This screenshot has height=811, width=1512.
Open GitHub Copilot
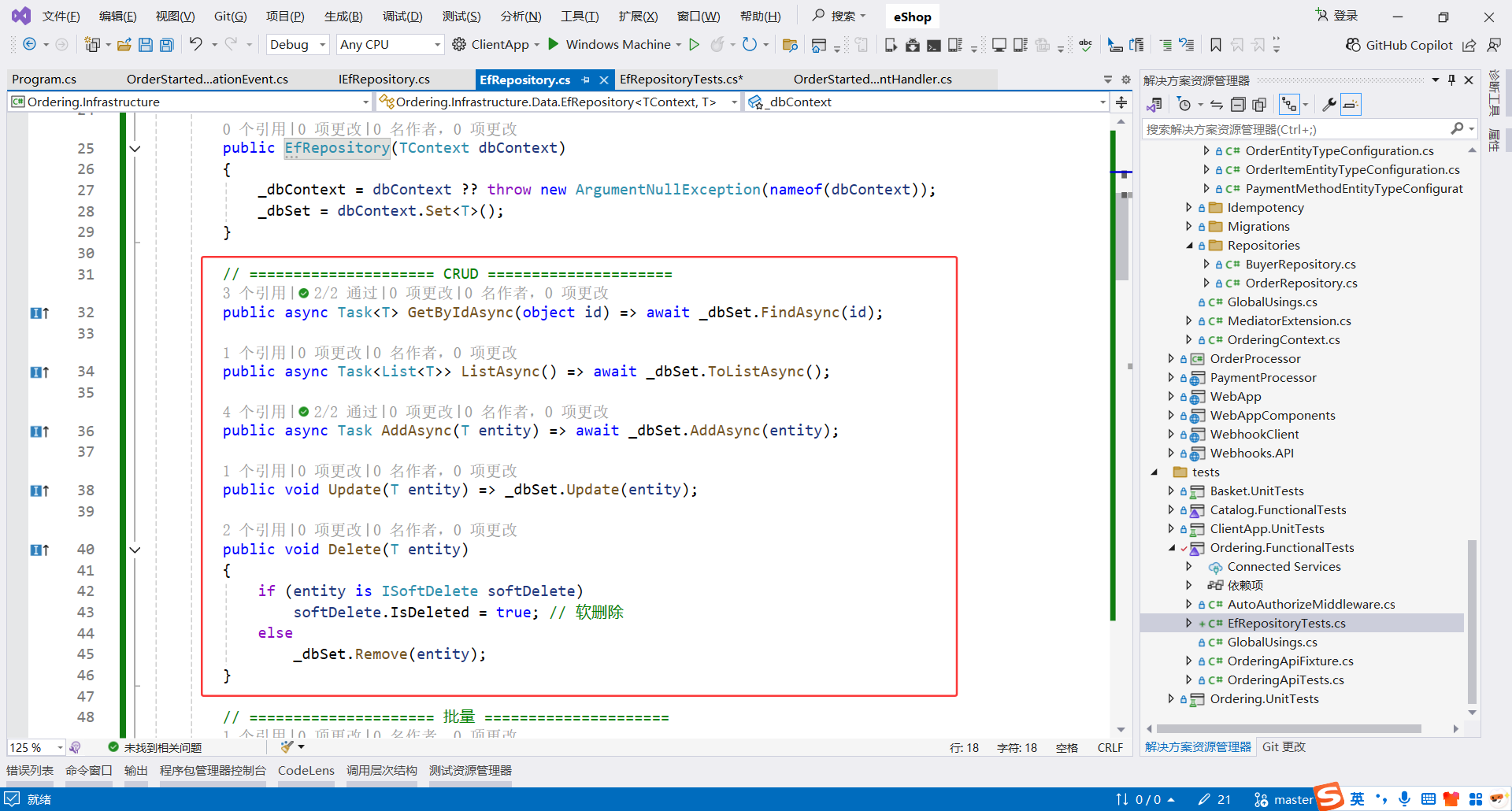[x=1399, y=45]
